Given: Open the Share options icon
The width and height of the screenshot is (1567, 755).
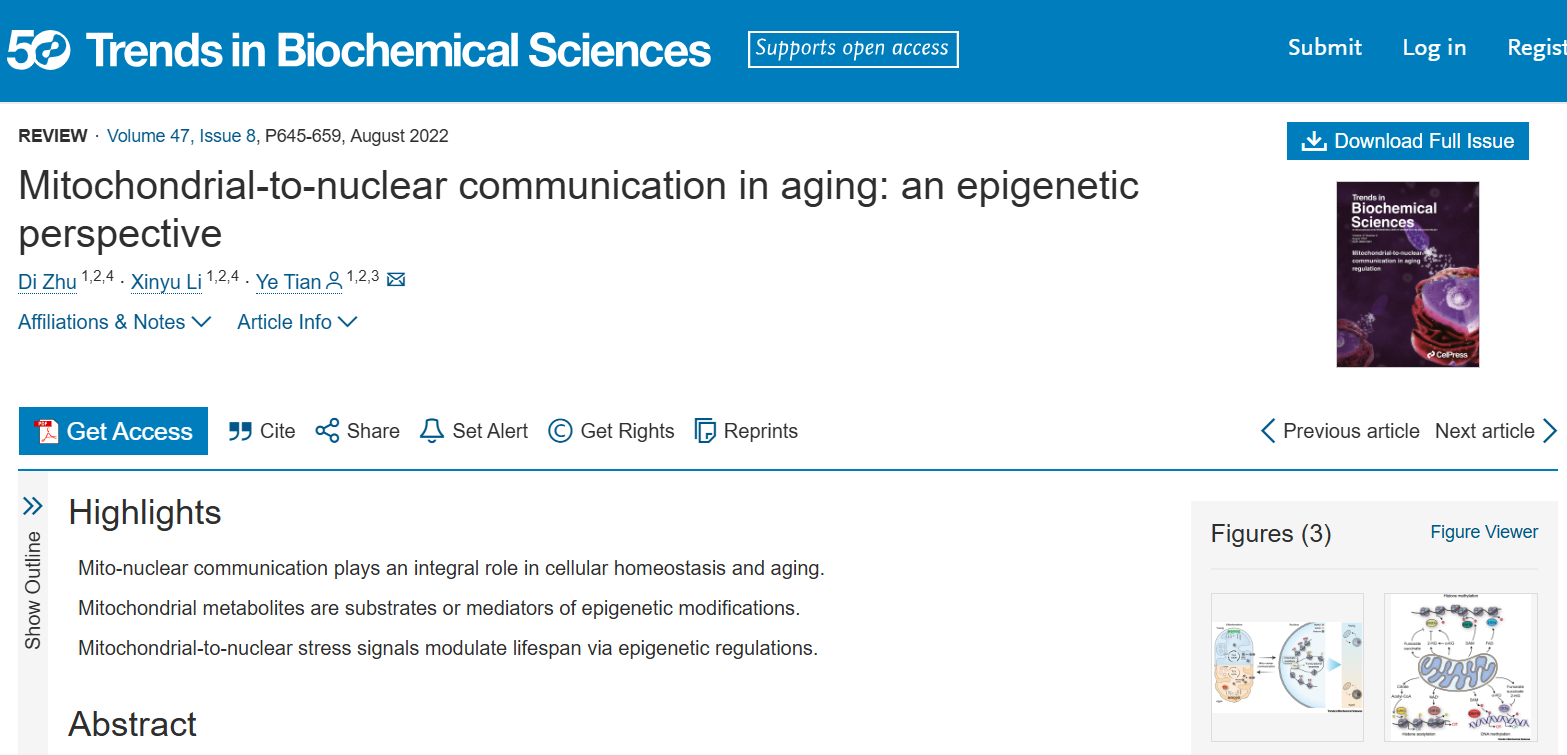Looking at the screenshot, I should [327, 431].
